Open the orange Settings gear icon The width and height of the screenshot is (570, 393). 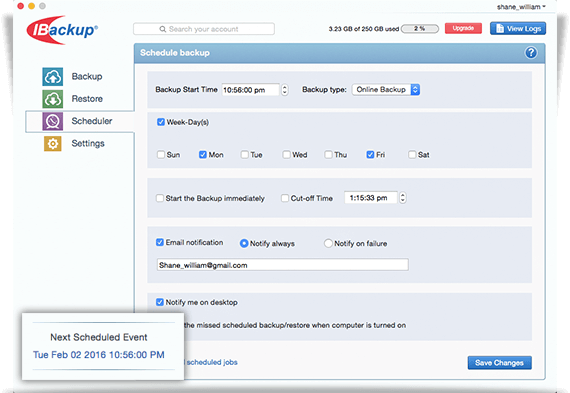pos(53,144)
